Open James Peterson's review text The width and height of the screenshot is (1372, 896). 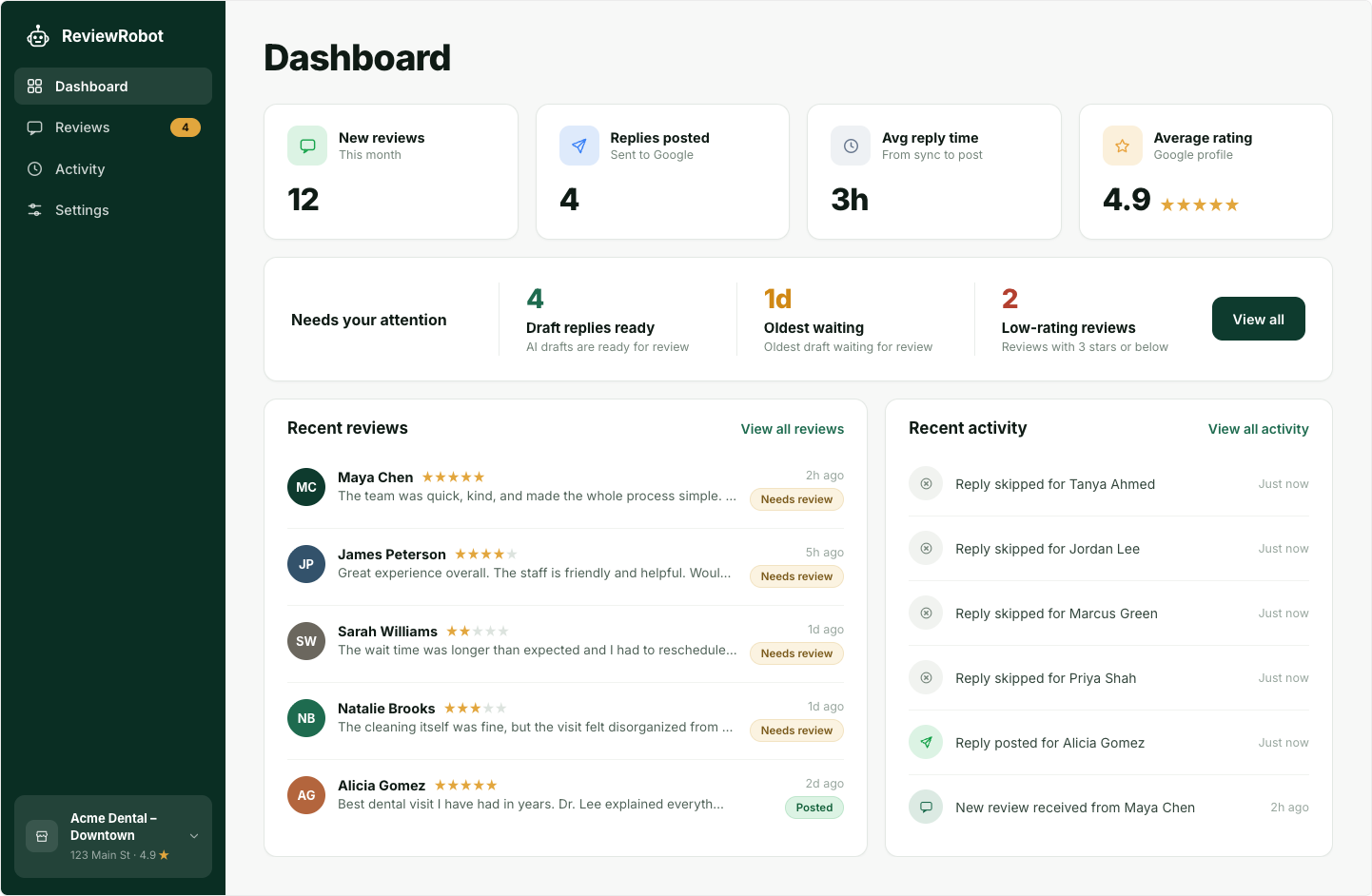click(x=535, y=574)
